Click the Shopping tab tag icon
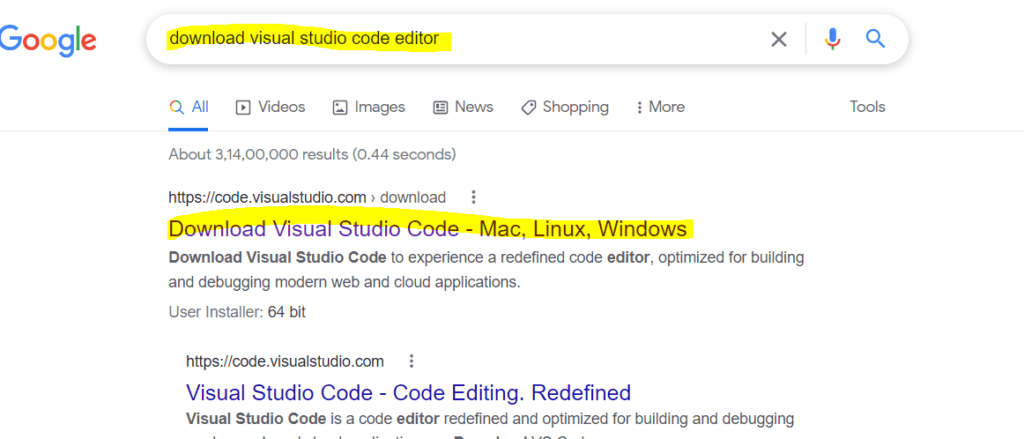 tap(528, 108)
